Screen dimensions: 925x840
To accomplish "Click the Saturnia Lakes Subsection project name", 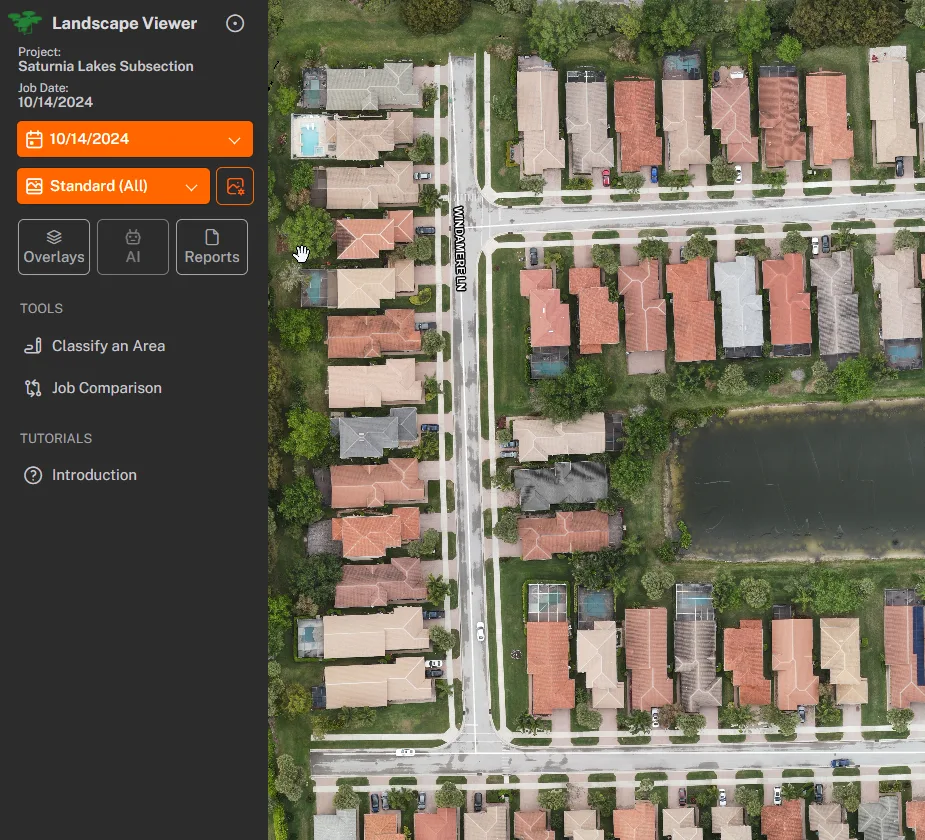I will [x=106, y=67].
